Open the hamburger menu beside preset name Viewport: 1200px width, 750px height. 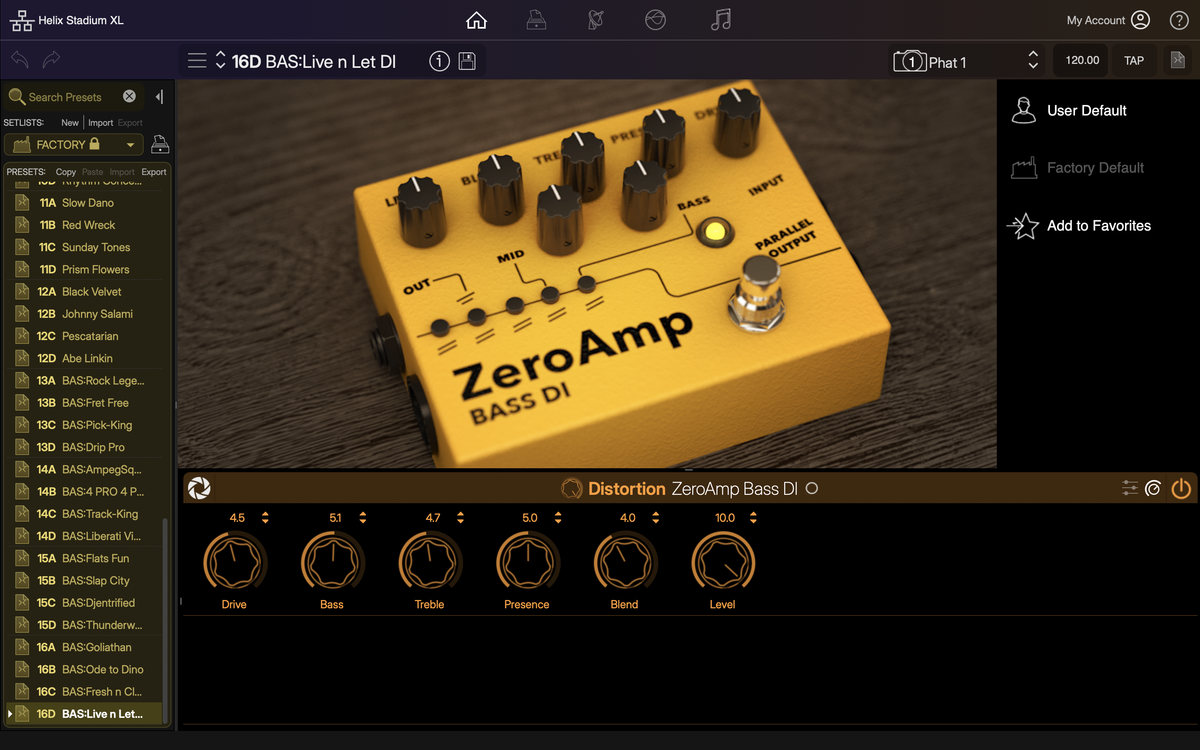pyautogui.click(x=197, y=61)
